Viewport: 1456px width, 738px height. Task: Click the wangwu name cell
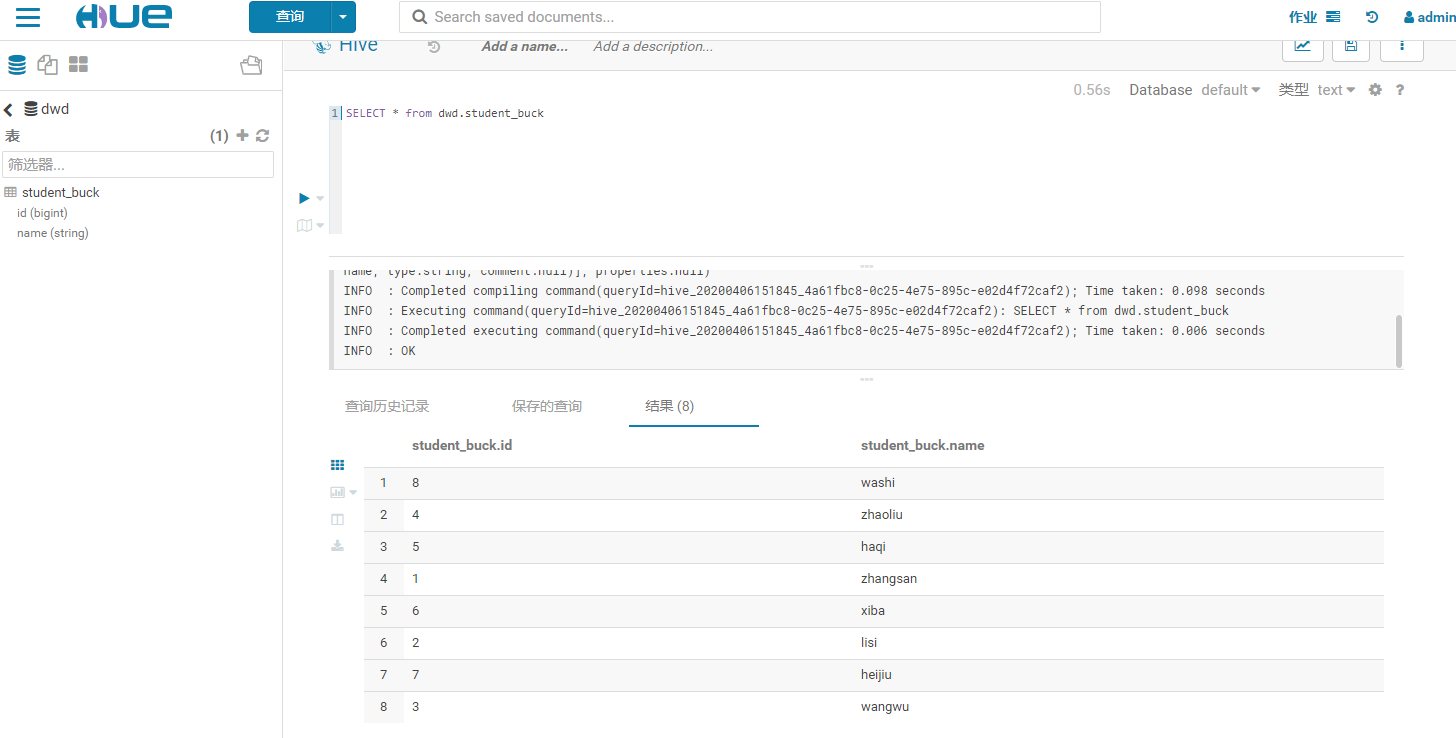pyautogui.click(x=885, y=707)
